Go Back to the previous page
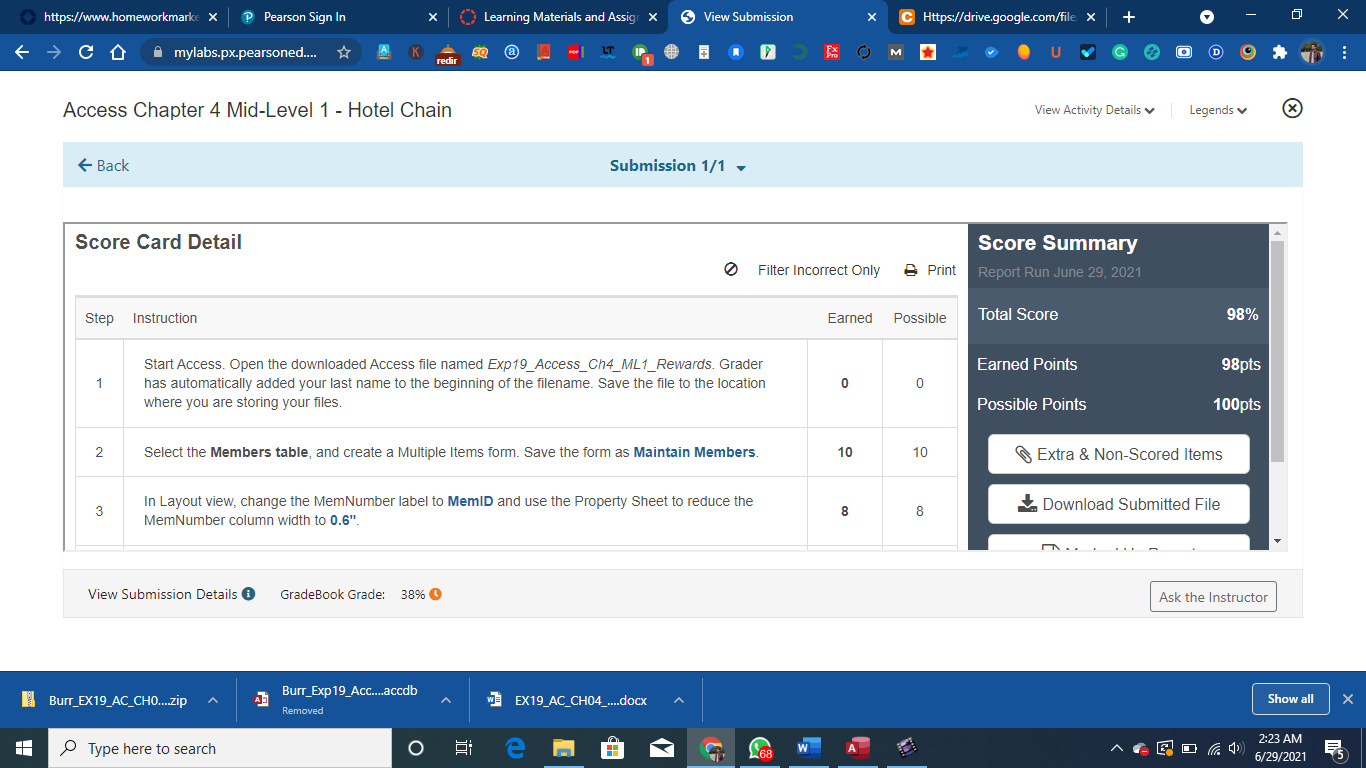 (x=103, y=166)
